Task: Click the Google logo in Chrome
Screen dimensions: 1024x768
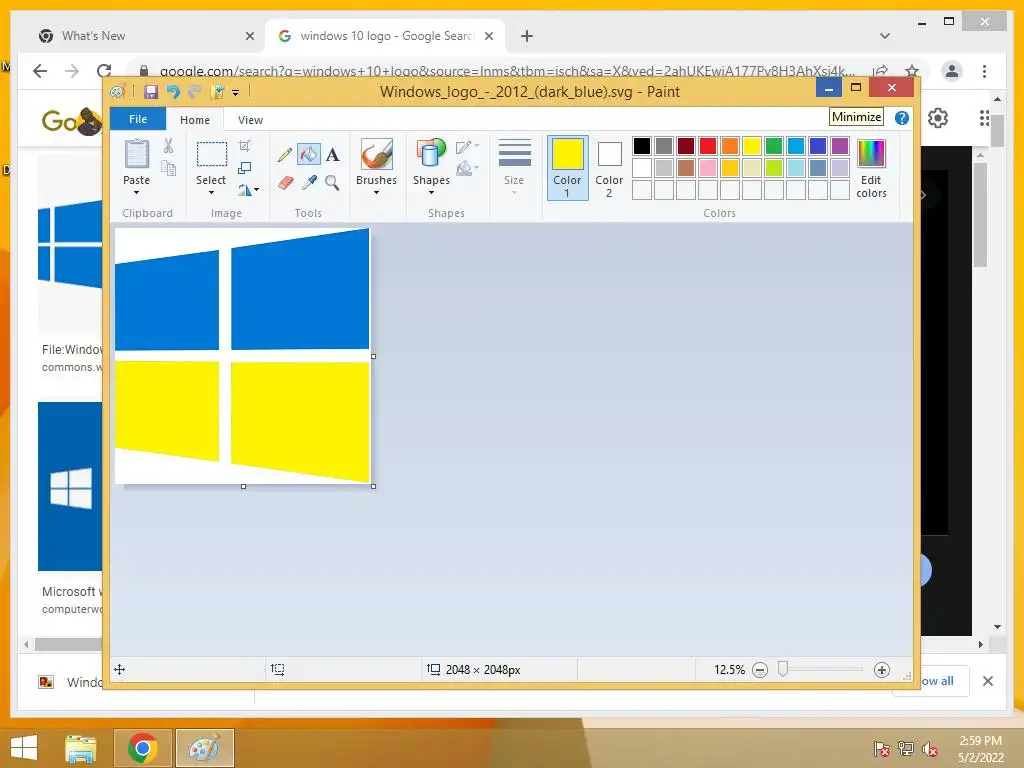Action: pyautogui.click(x=71, y=121)
